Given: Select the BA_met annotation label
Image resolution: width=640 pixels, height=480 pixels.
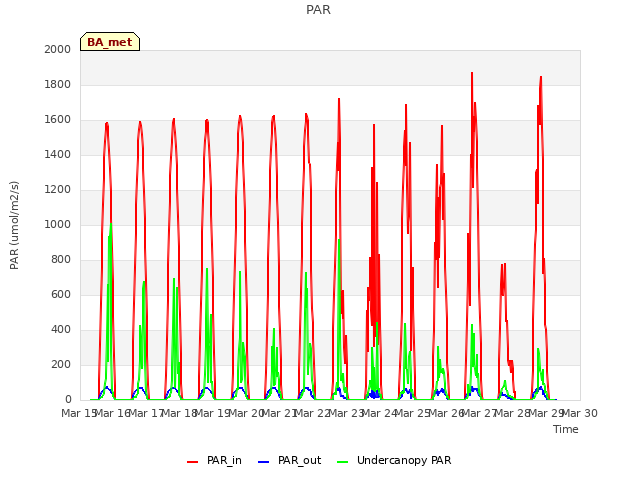Looking at the screenshot, I should [110, 42].
